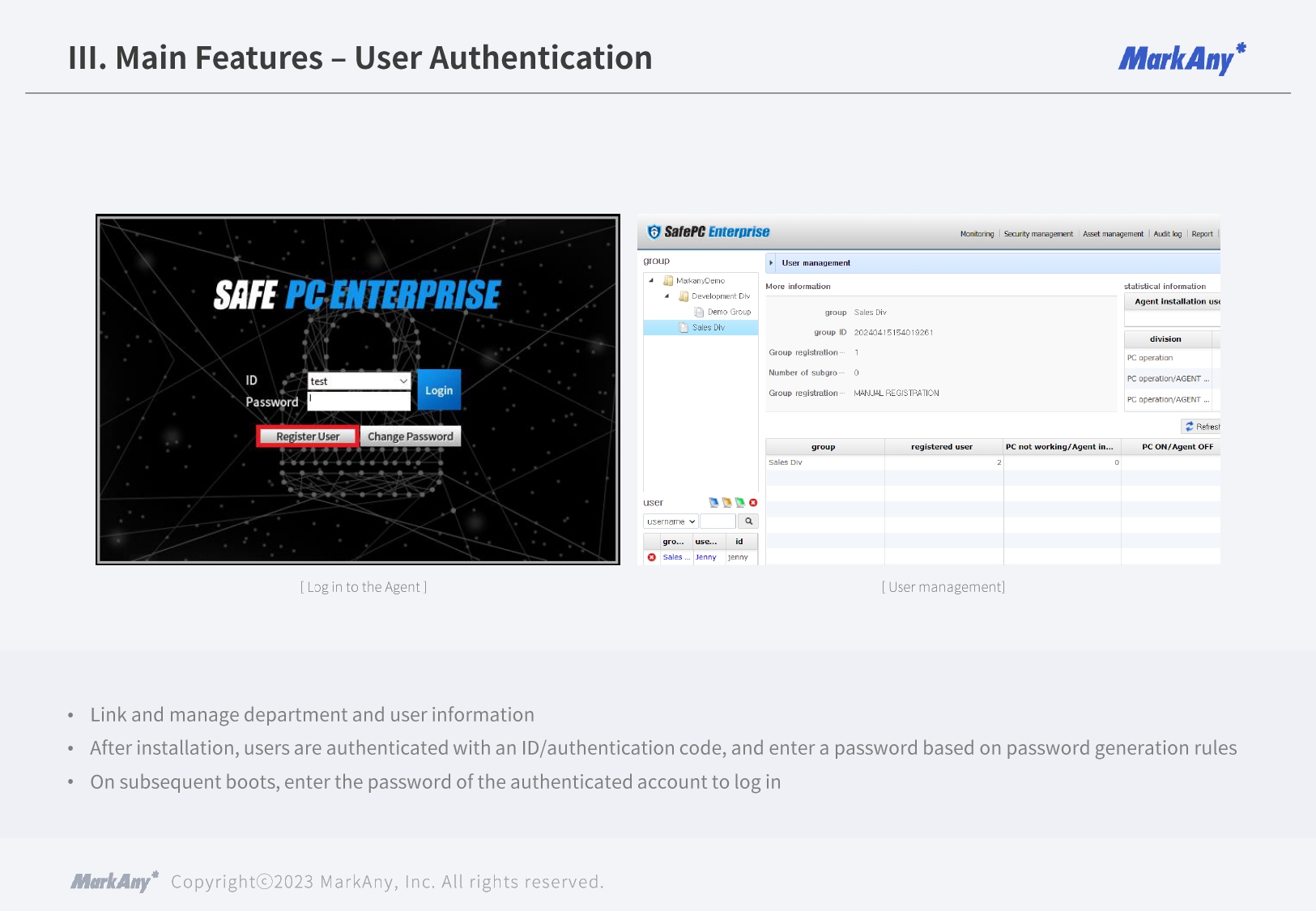Click the blue monitor icon in user panel
Viewport: 1316px width, 911px height.
[x=713, y=503]
